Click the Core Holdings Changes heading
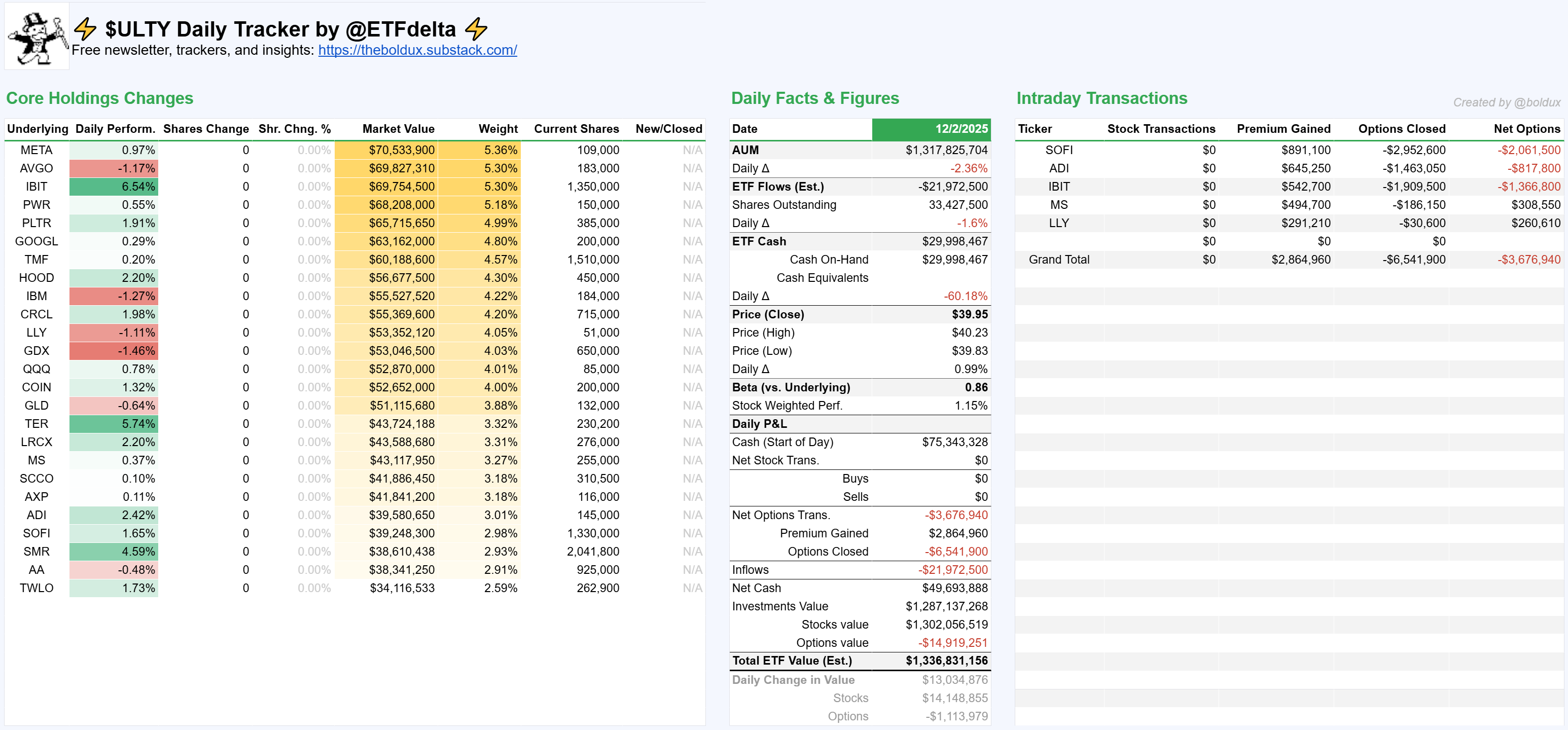Screen dimensions: 1568x730 click(99, 98)
